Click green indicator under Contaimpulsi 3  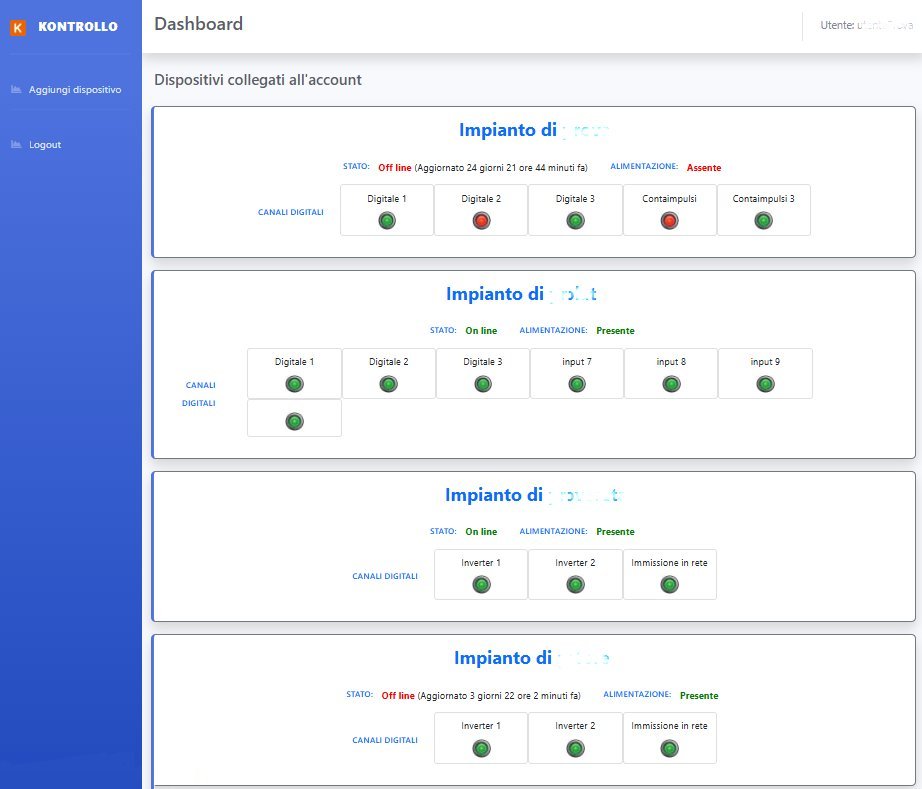(x=763, y=221)
